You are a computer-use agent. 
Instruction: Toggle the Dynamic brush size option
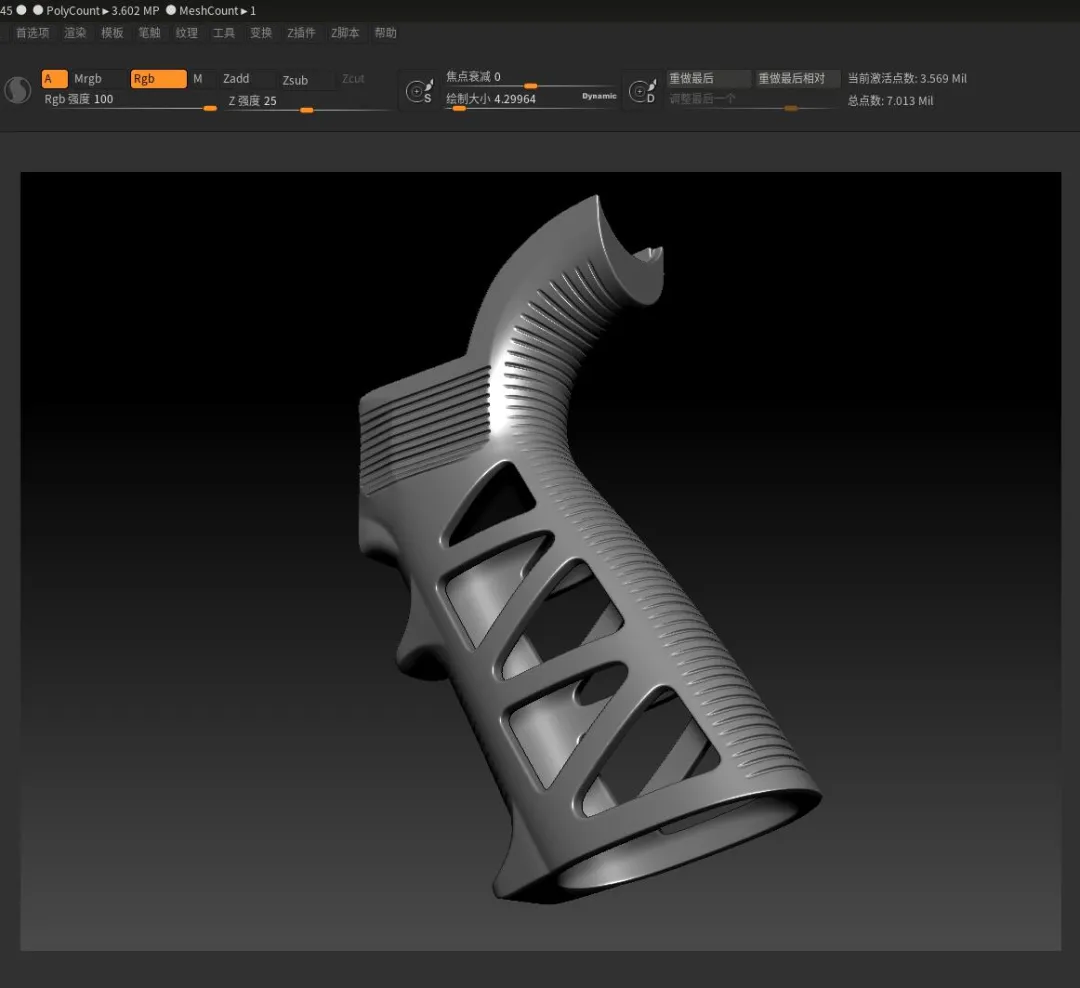(599, 97)
